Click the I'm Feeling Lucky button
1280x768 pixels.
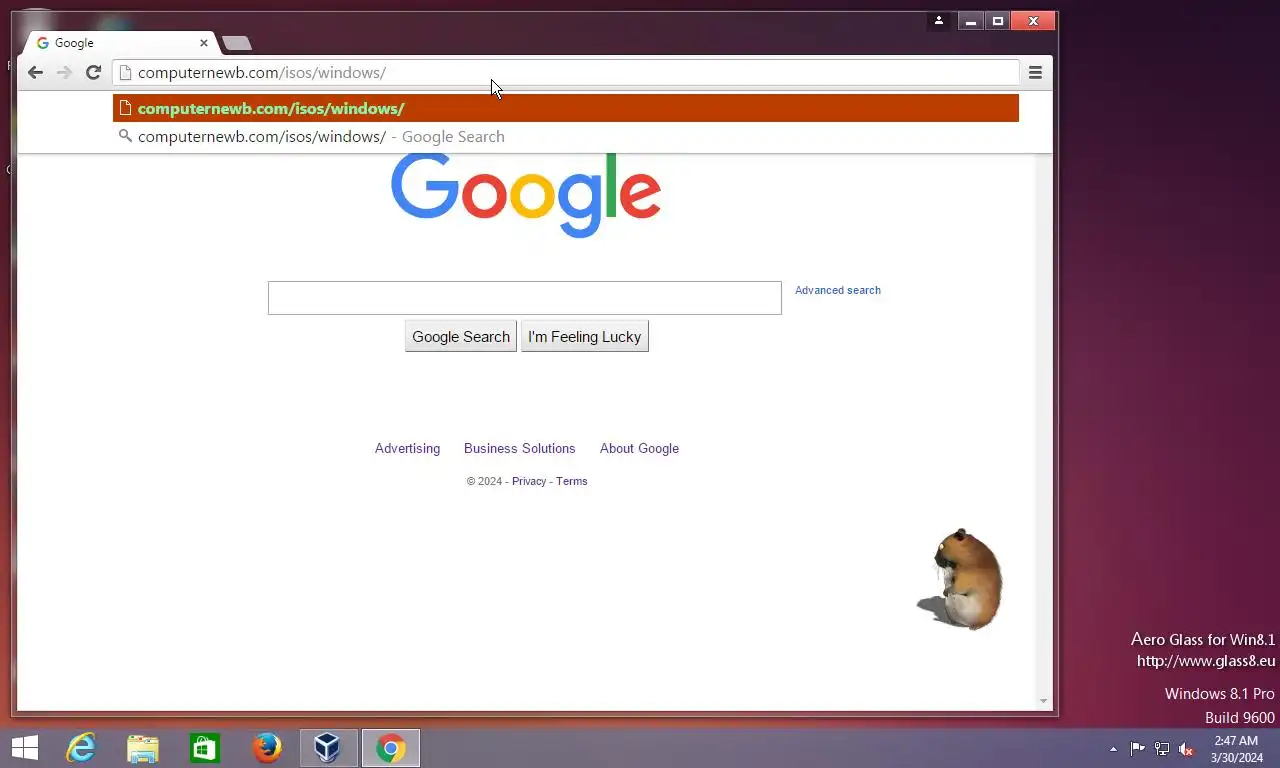tap(585, 336)
